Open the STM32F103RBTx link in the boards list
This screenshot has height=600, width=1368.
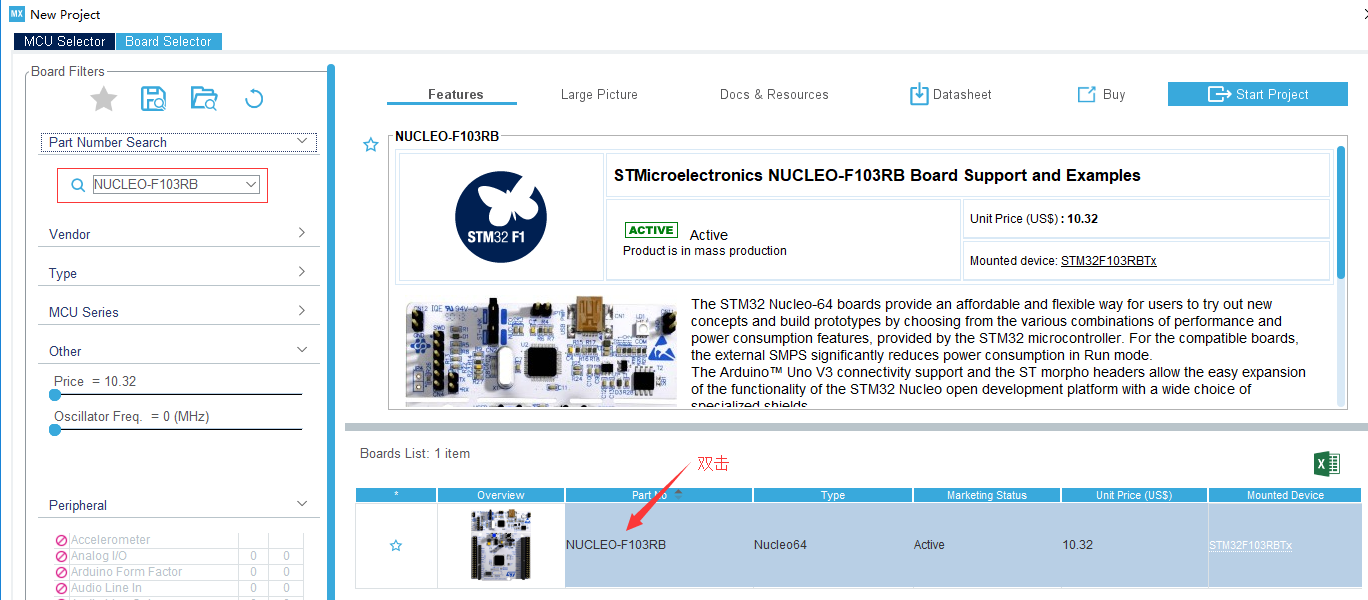click(x=1250, y=545)
